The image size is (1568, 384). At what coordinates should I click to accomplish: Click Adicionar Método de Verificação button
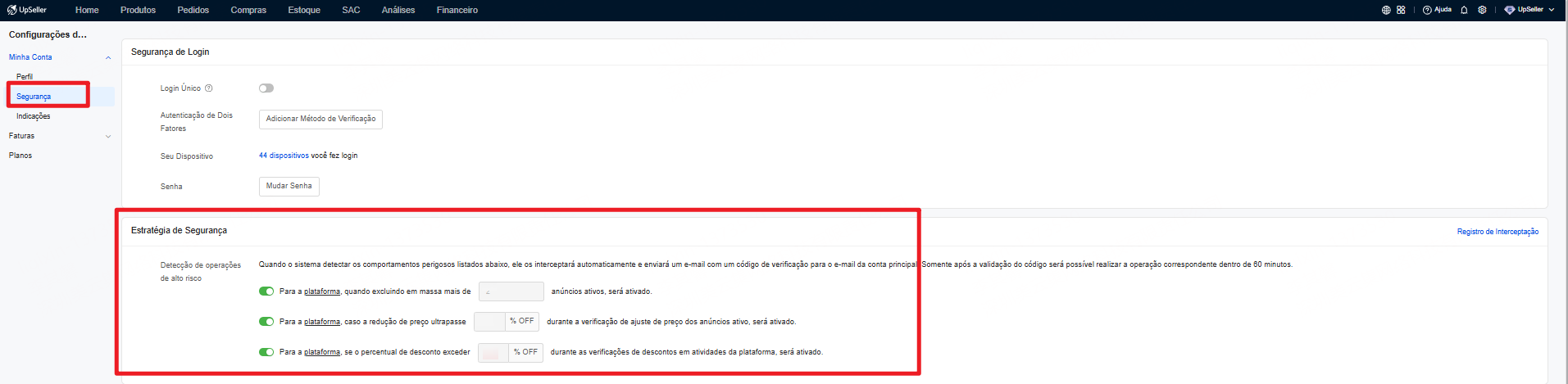pyautogui.click(x=320, y=120)
